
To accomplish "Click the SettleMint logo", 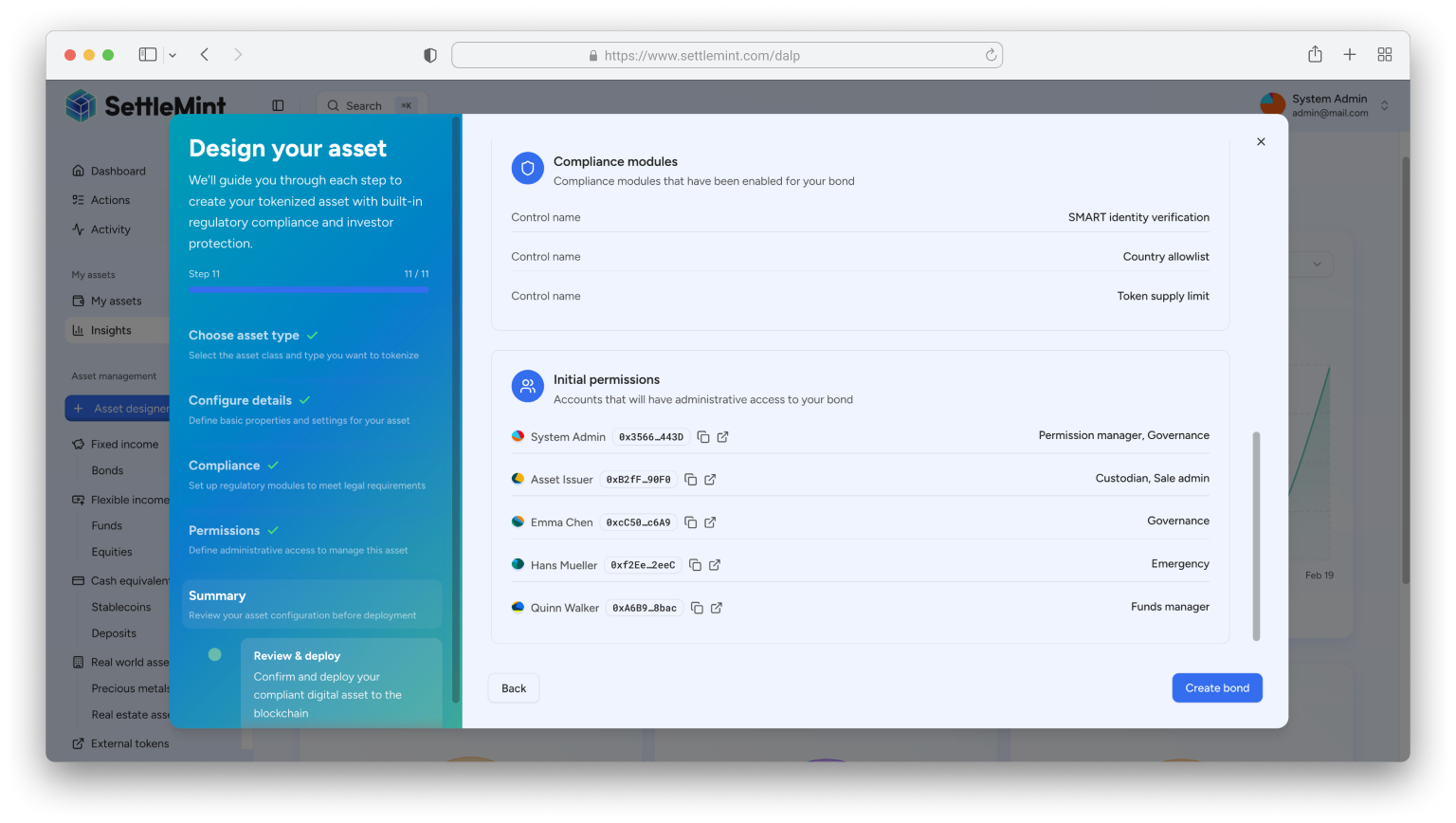I will click(x=144, y=105).
